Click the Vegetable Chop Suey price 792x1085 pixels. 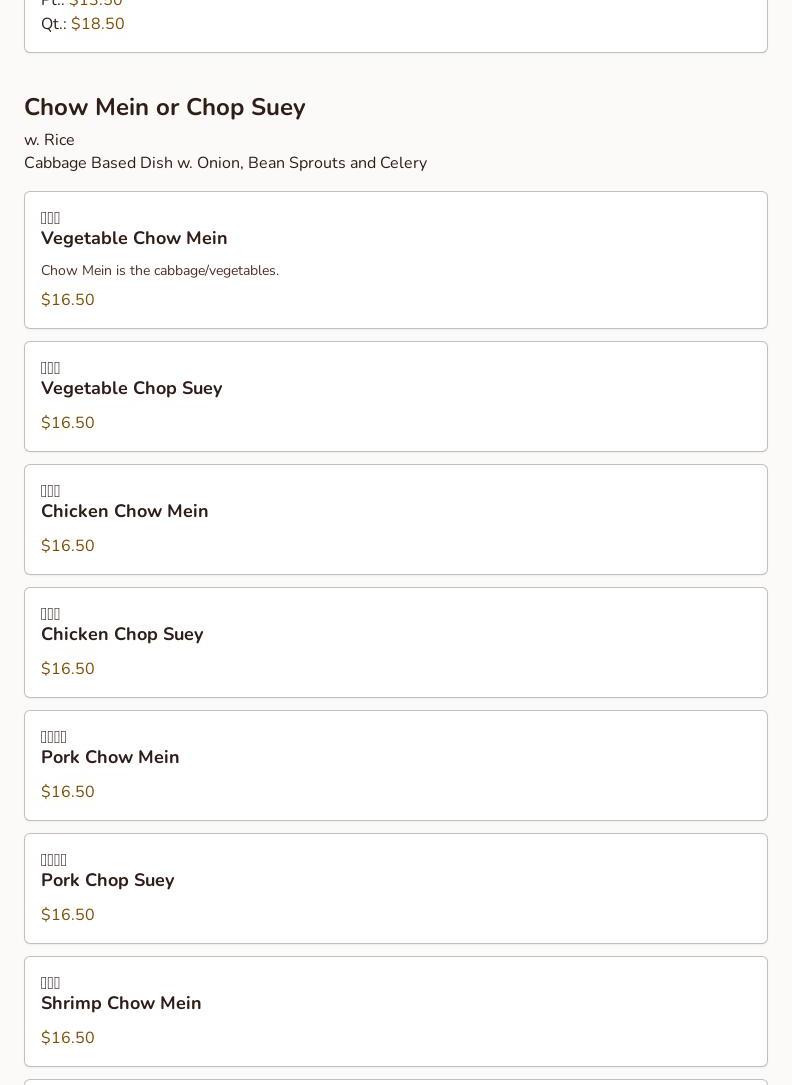click(67, 423)
